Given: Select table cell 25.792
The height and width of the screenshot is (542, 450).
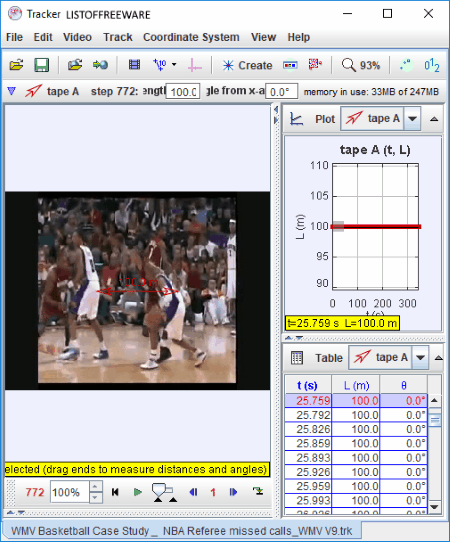Looking at the screenshot, I should point(308,415).
